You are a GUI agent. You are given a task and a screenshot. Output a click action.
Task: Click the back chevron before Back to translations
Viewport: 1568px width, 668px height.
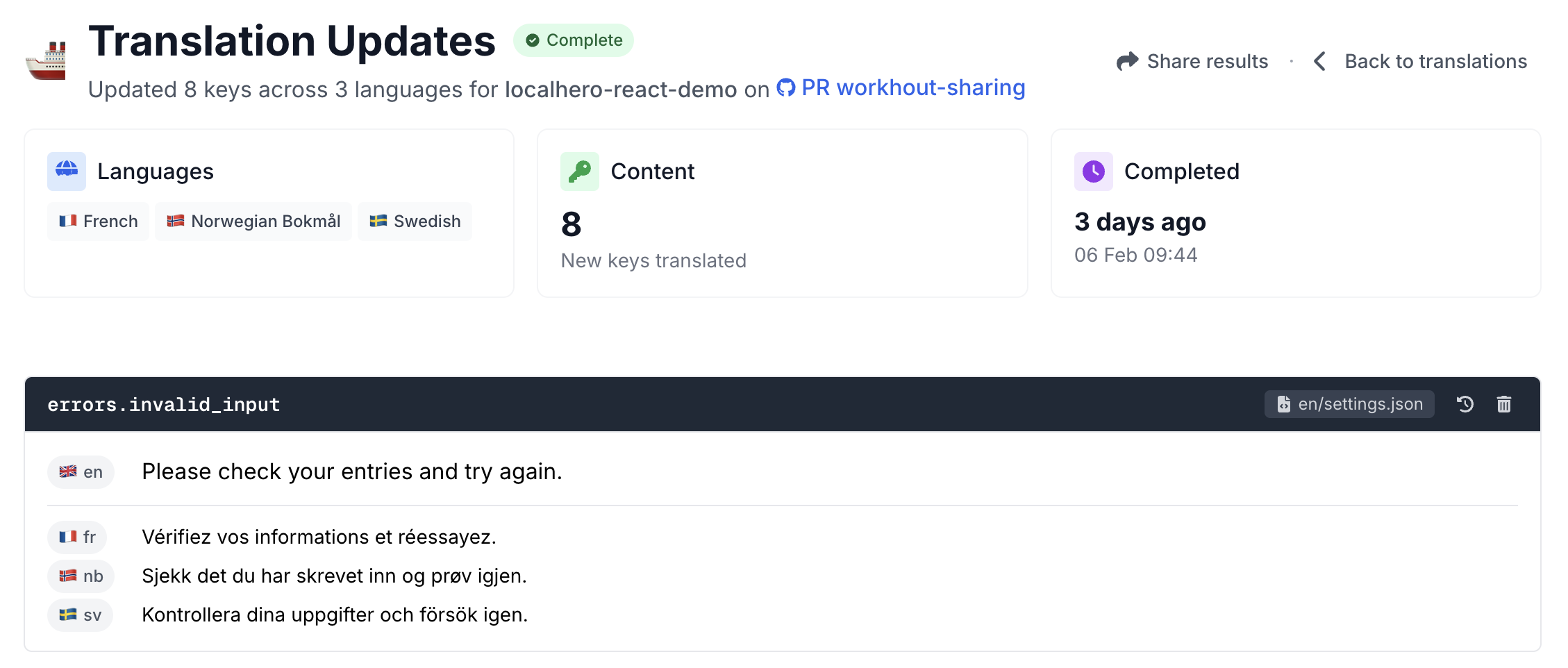click(x=1319, y=61)
